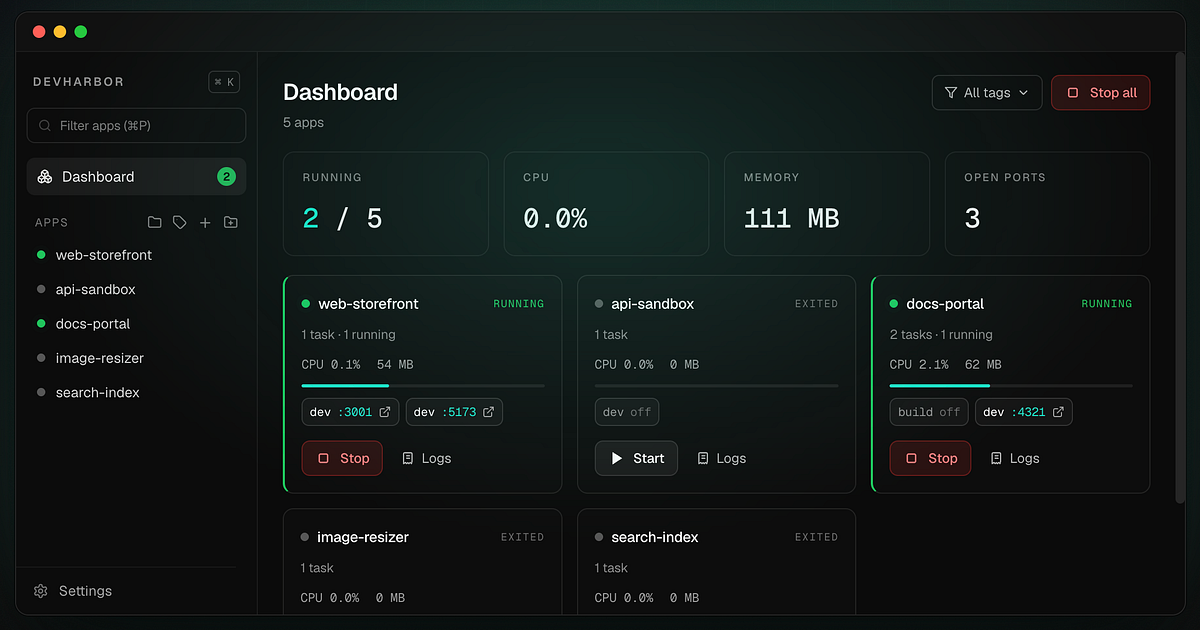Click the search magnifier icon in filter box
This screenshot has width=1200, height=630.
(45, 126)
